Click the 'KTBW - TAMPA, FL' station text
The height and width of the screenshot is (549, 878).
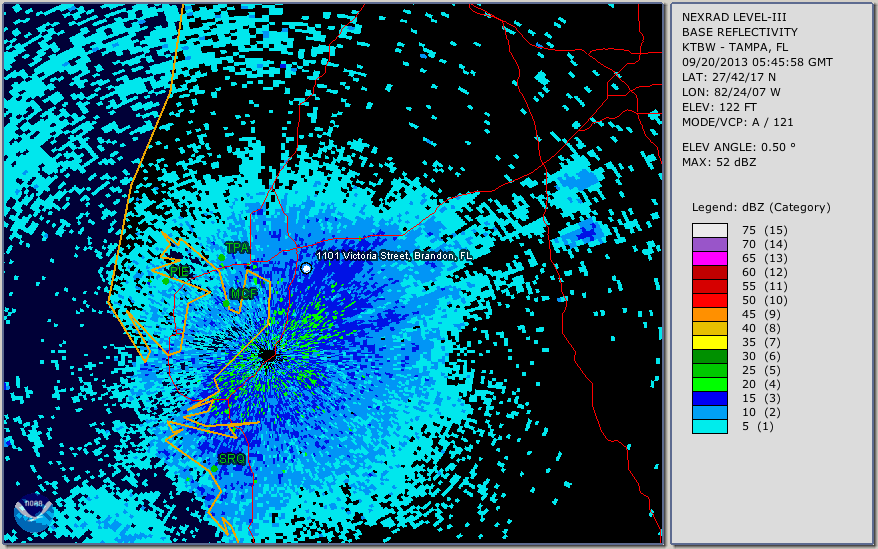click(x=735, y=47)
